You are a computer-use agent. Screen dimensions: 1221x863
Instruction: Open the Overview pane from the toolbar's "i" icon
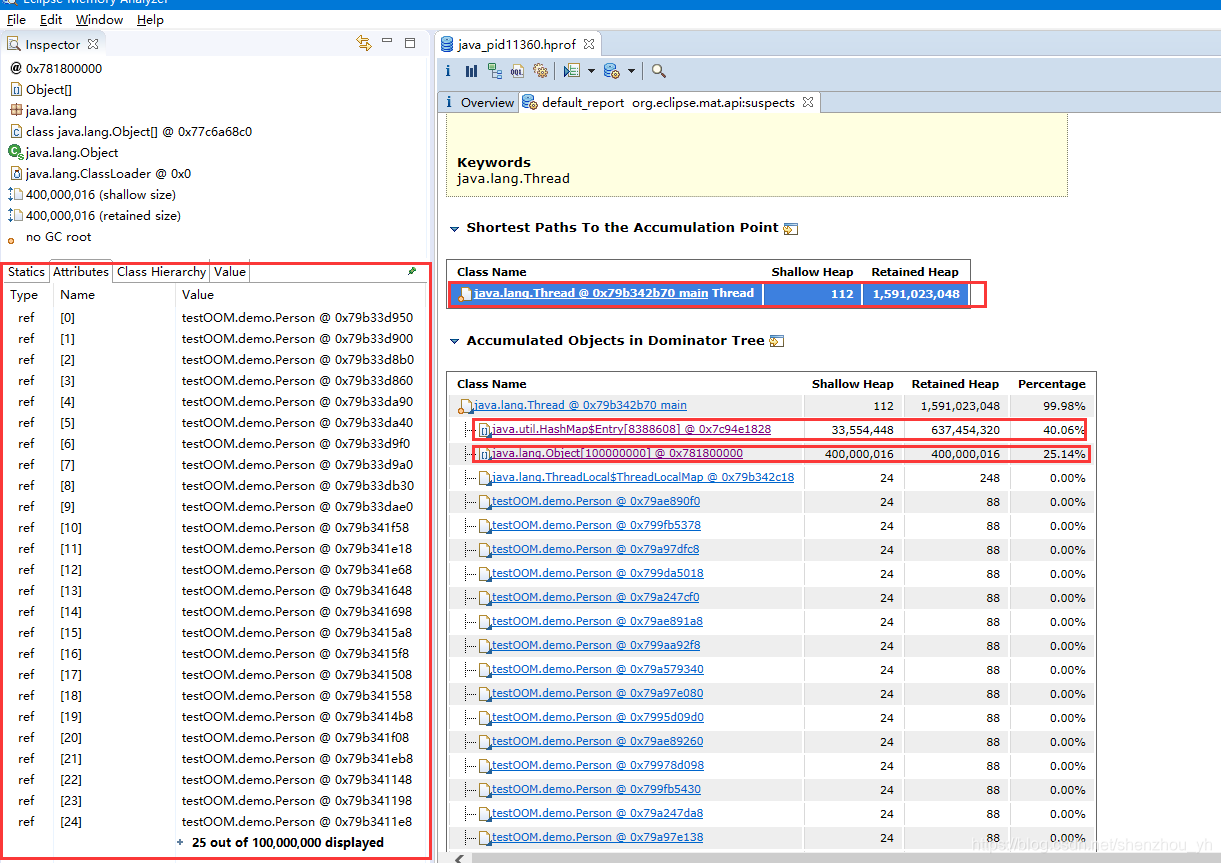(448, 71)
